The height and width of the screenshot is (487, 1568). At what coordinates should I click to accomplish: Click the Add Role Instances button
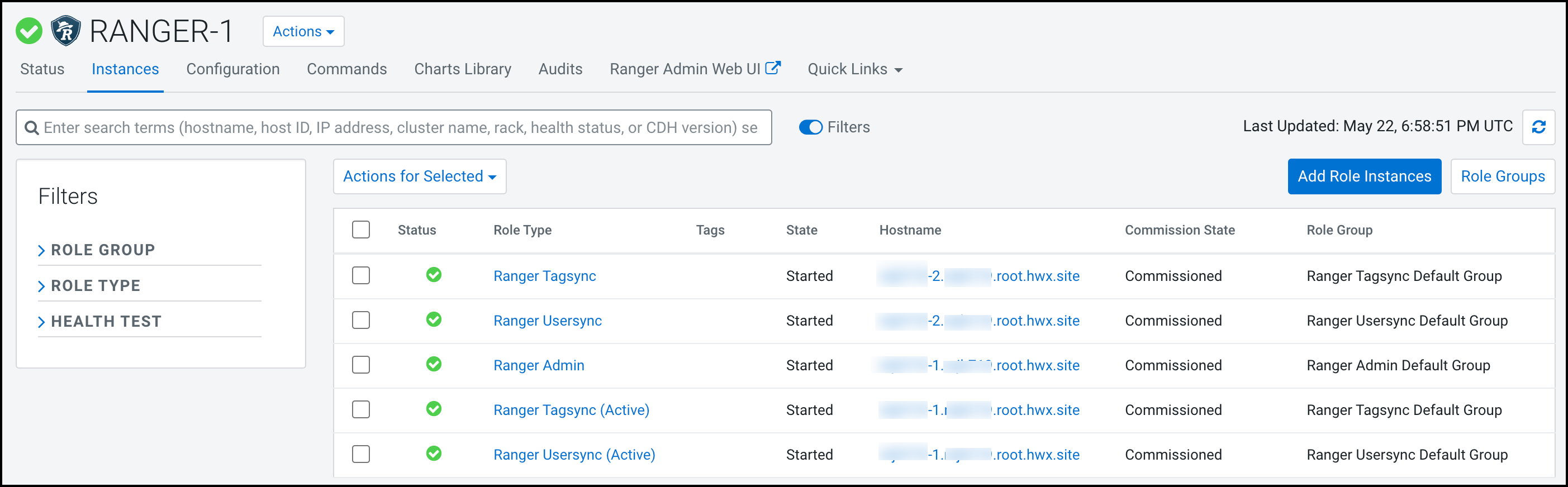[1363, 176]
